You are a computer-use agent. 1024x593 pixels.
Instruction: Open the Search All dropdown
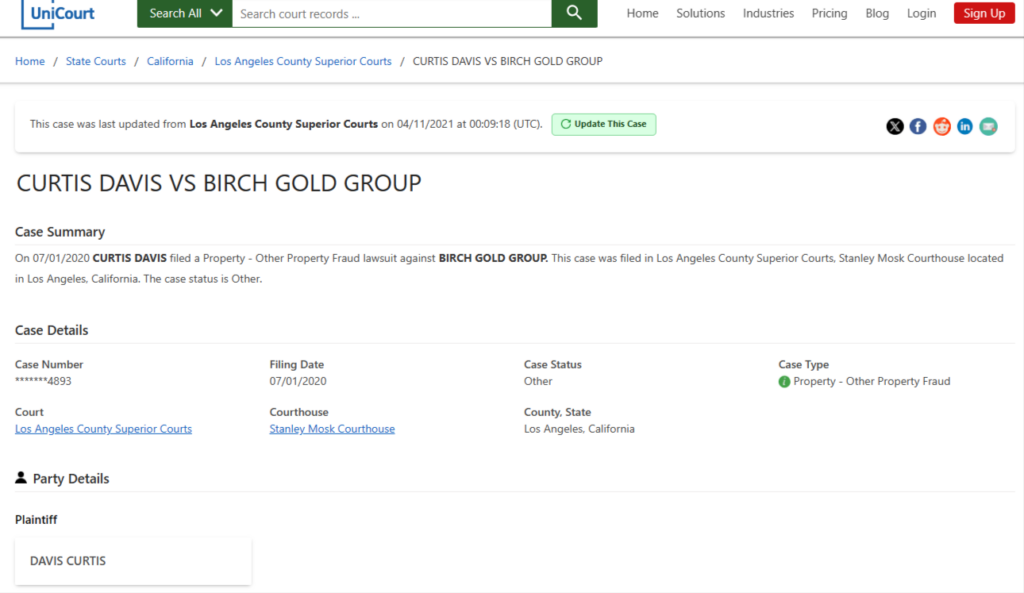[x=185, y=13]
